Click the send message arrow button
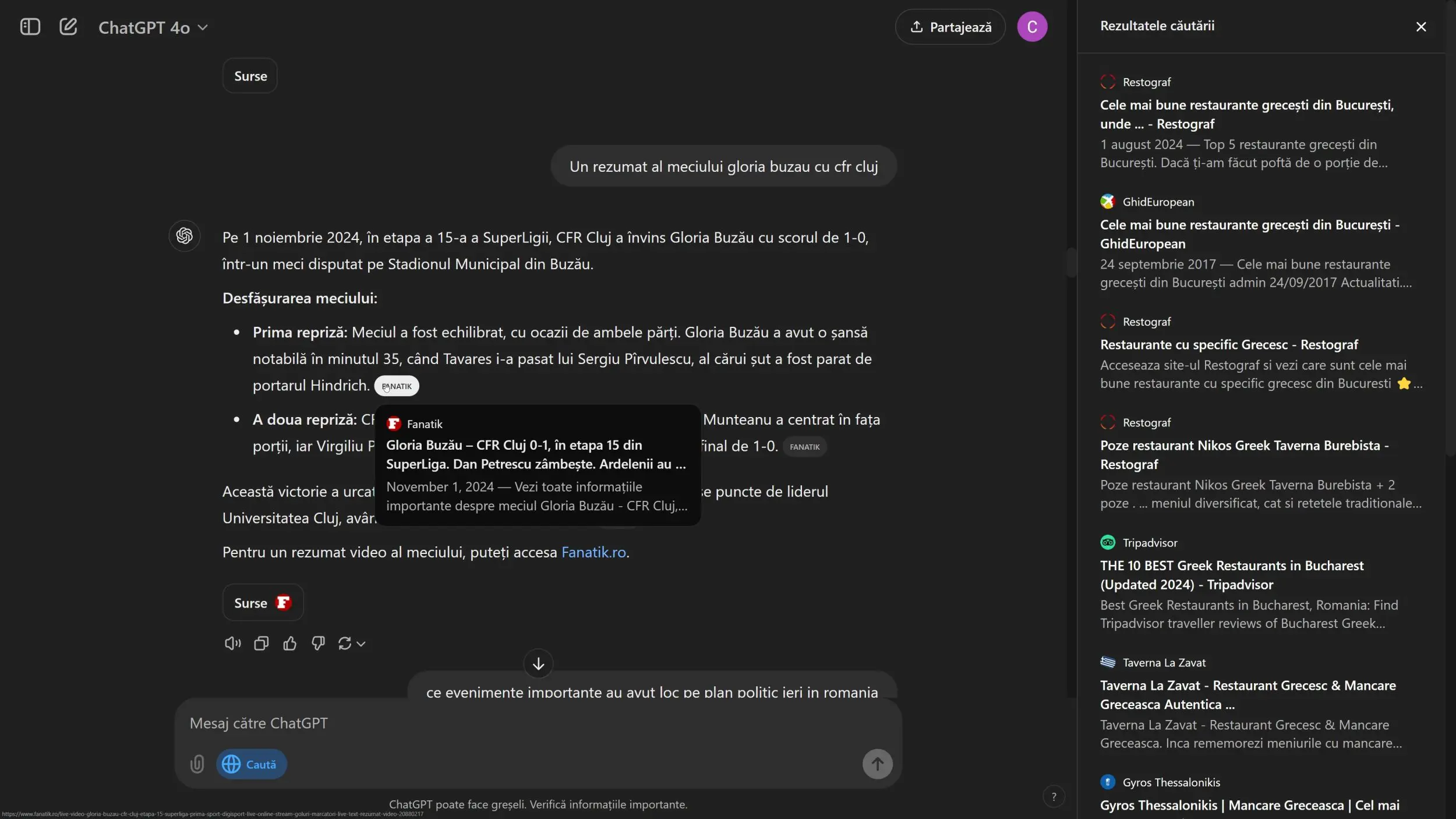 tap(877, 764)
